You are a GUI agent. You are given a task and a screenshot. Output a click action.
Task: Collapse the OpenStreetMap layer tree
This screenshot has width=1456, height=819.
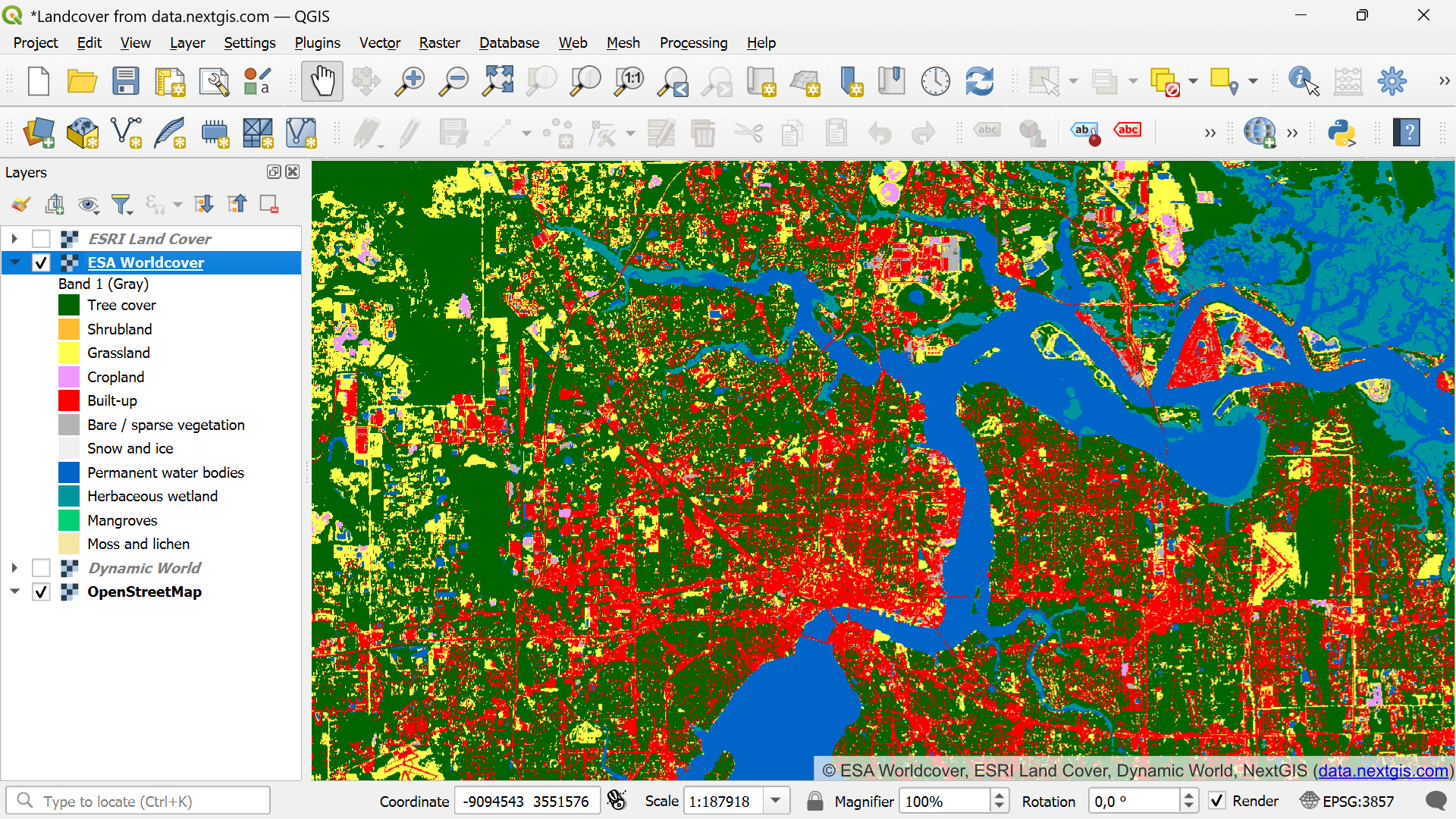point(14,592)
